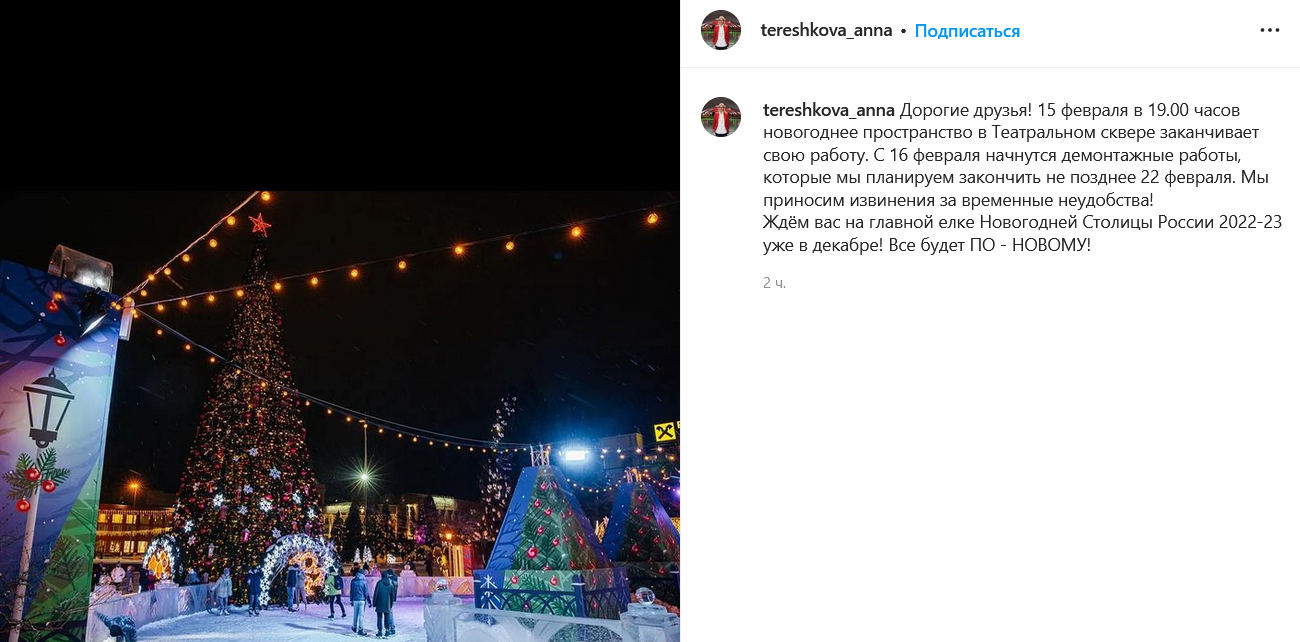
Task: Click the profile avatar in the post header
Action: (721, 30)
